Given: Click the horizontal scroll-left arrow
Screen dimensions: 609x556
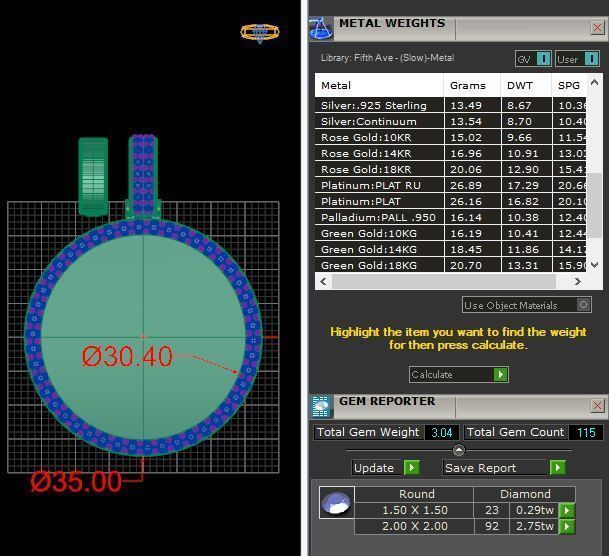Looking at the screenshot, I should (x=323, y=281).
